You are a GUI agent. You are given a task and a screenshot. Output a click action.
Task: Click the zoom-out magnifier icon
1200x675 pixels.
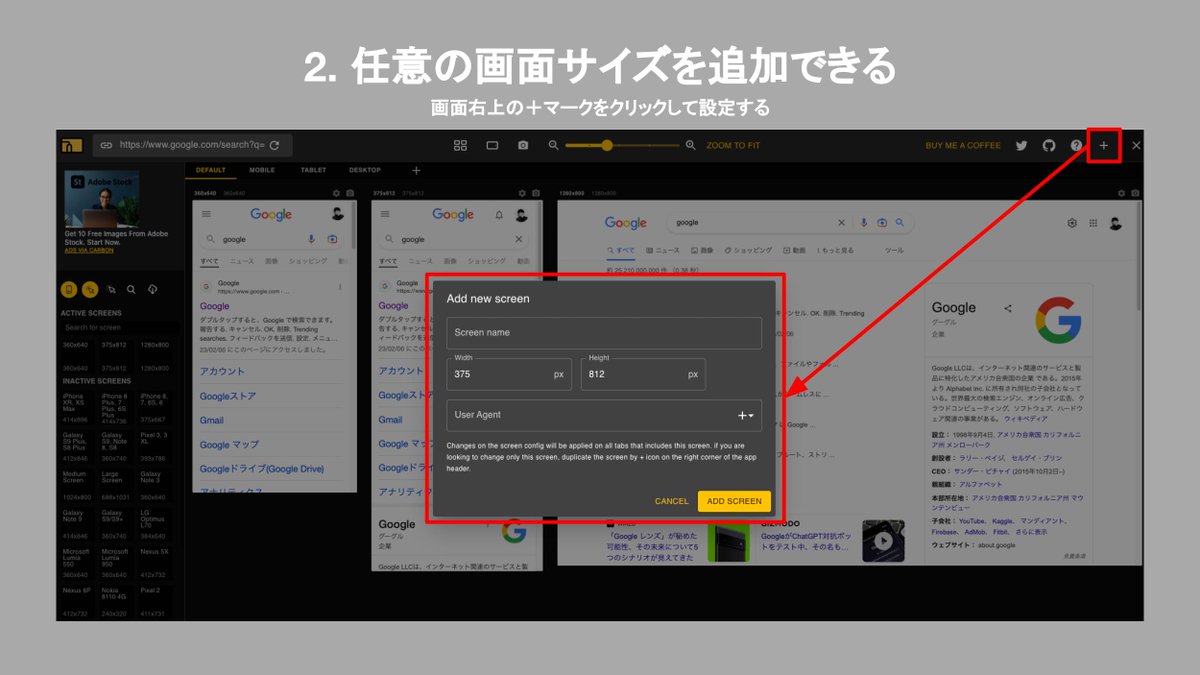(x=553, y=145)
